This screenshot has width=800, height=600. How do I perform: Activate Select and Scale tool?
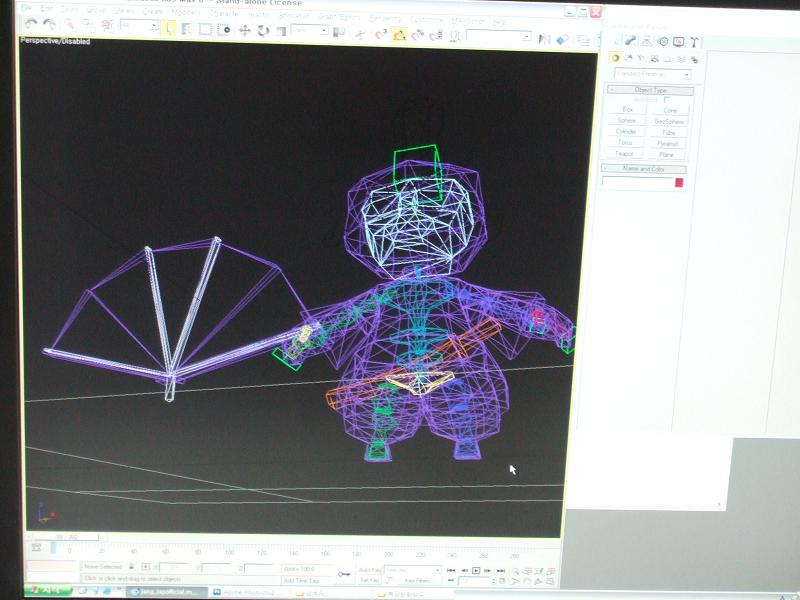(281, 31)
